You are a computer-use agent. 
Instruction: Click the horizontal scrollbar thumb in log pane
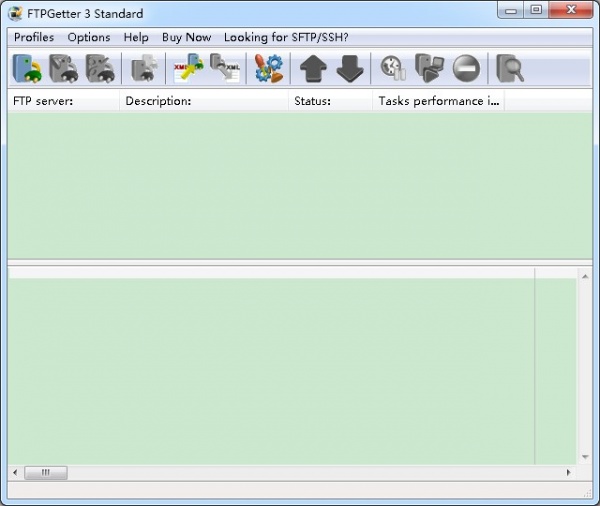point(46,472)
